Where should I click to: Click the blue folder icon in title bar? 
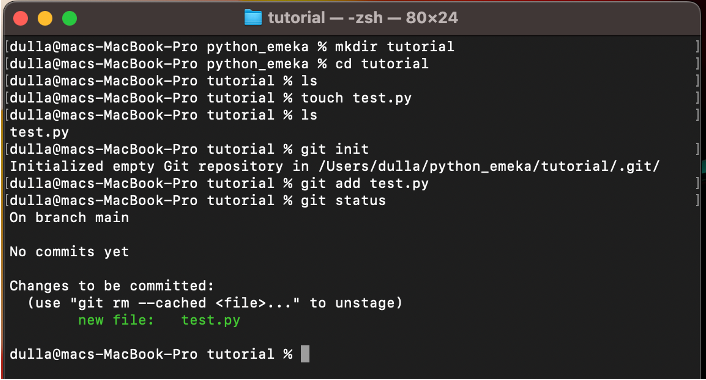pos(253,18)
